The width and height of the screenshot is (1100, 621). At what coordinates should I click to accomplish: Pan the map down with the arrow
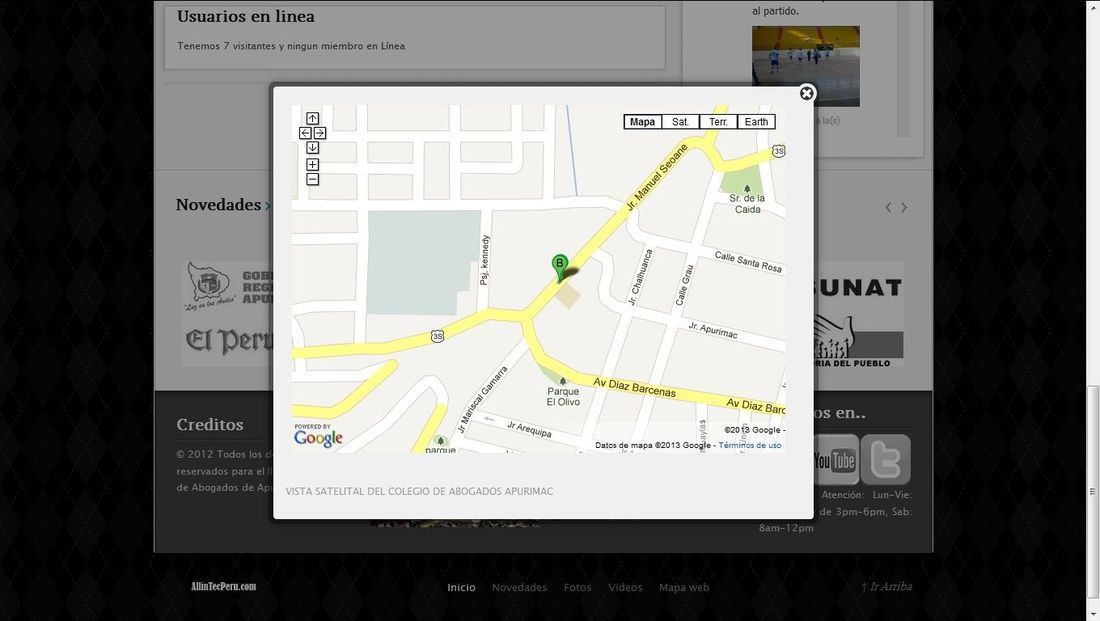(x=313, y=147)
